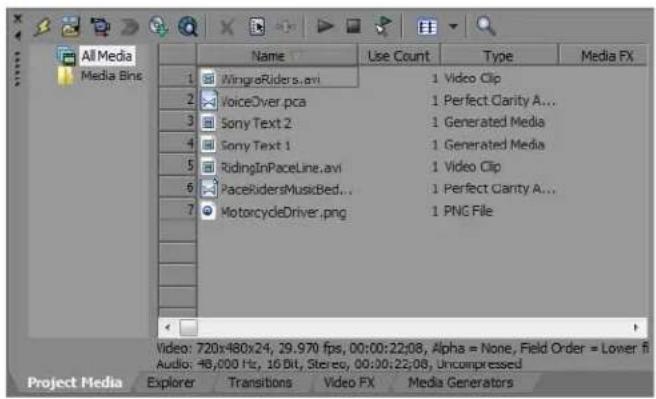
Task: Click the Remove Unused Media lightning icon
Action: [x=42, y=27]
